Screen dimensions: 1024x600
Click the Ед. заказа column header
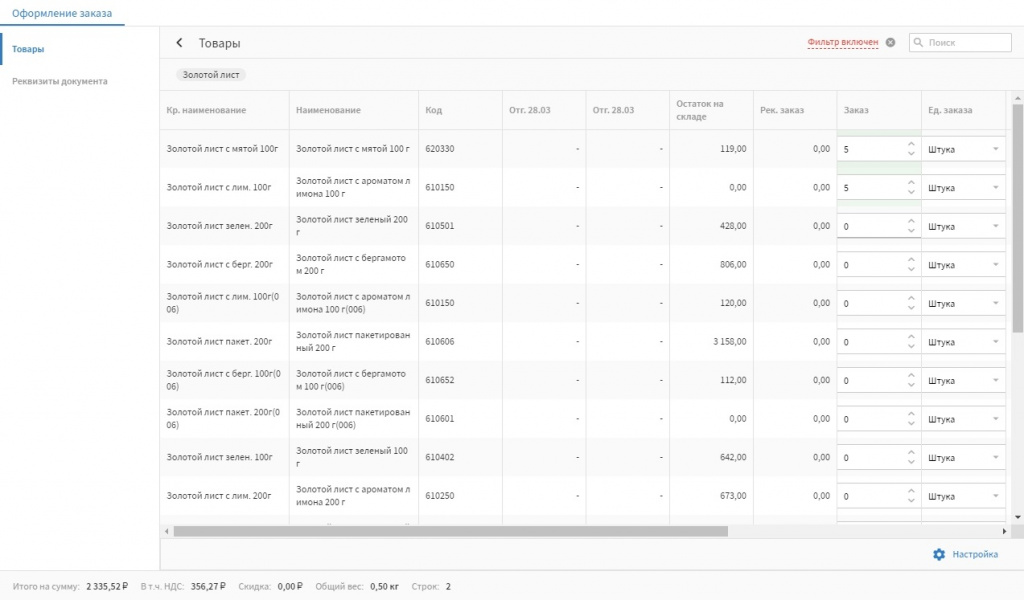click(x=950, y=110)
